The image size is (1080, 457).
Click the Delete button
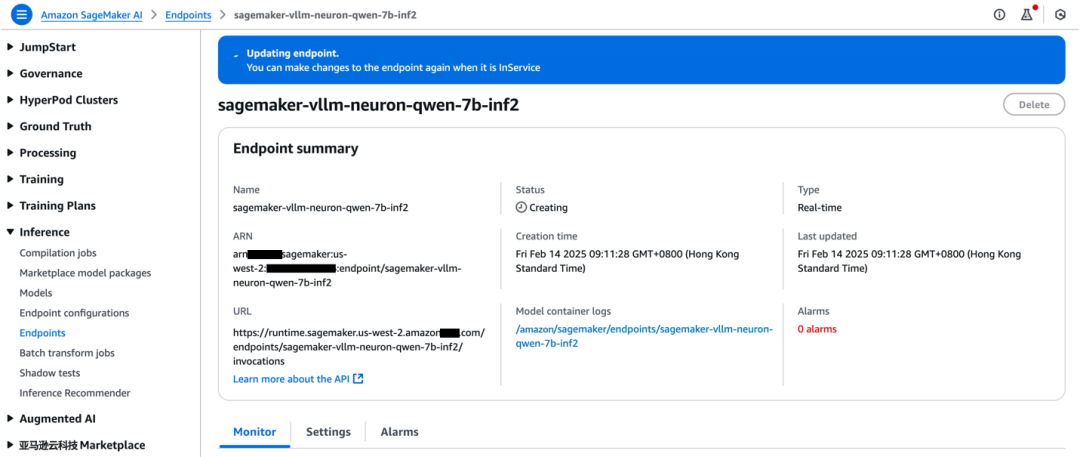click(1034, 105)
